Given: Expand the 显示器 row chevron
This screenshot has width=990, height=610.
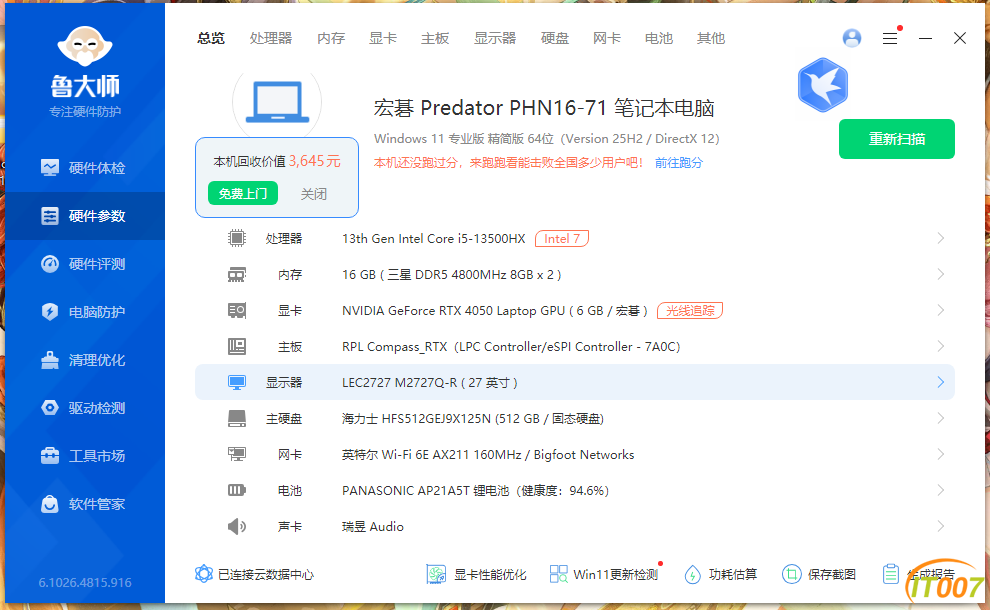Looking at the screenshot, I should [x=941, y=382].
